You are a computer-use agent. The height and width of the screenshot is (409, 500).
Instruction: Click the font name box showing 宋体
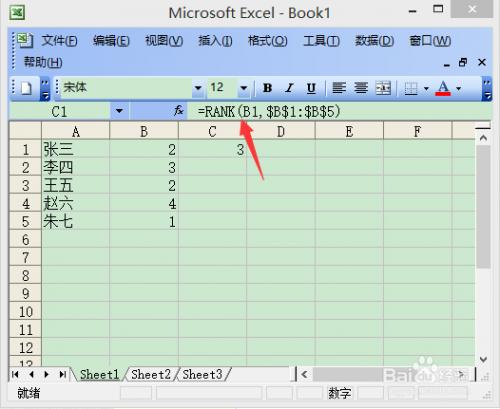click(126, 88)
